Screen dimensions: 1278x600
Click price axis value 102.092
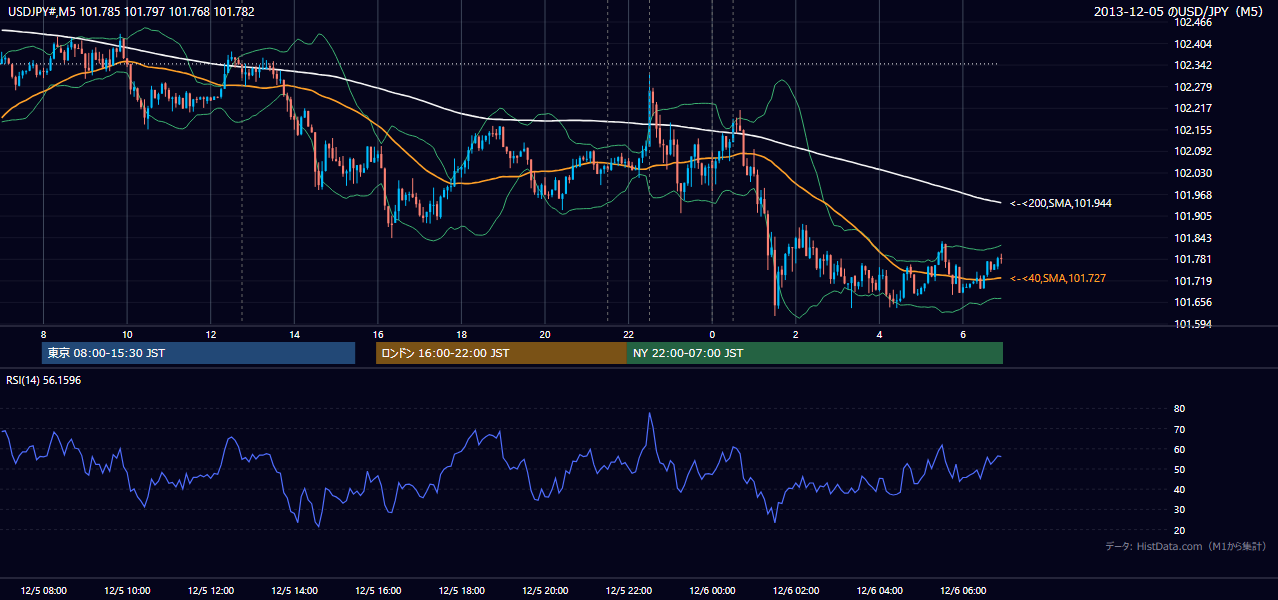click(1192, 151)
